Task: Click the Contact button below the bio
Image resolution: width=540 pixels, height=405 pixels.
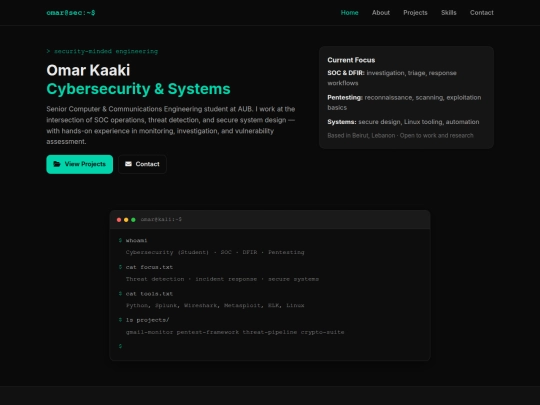Action: coord(142,164)
